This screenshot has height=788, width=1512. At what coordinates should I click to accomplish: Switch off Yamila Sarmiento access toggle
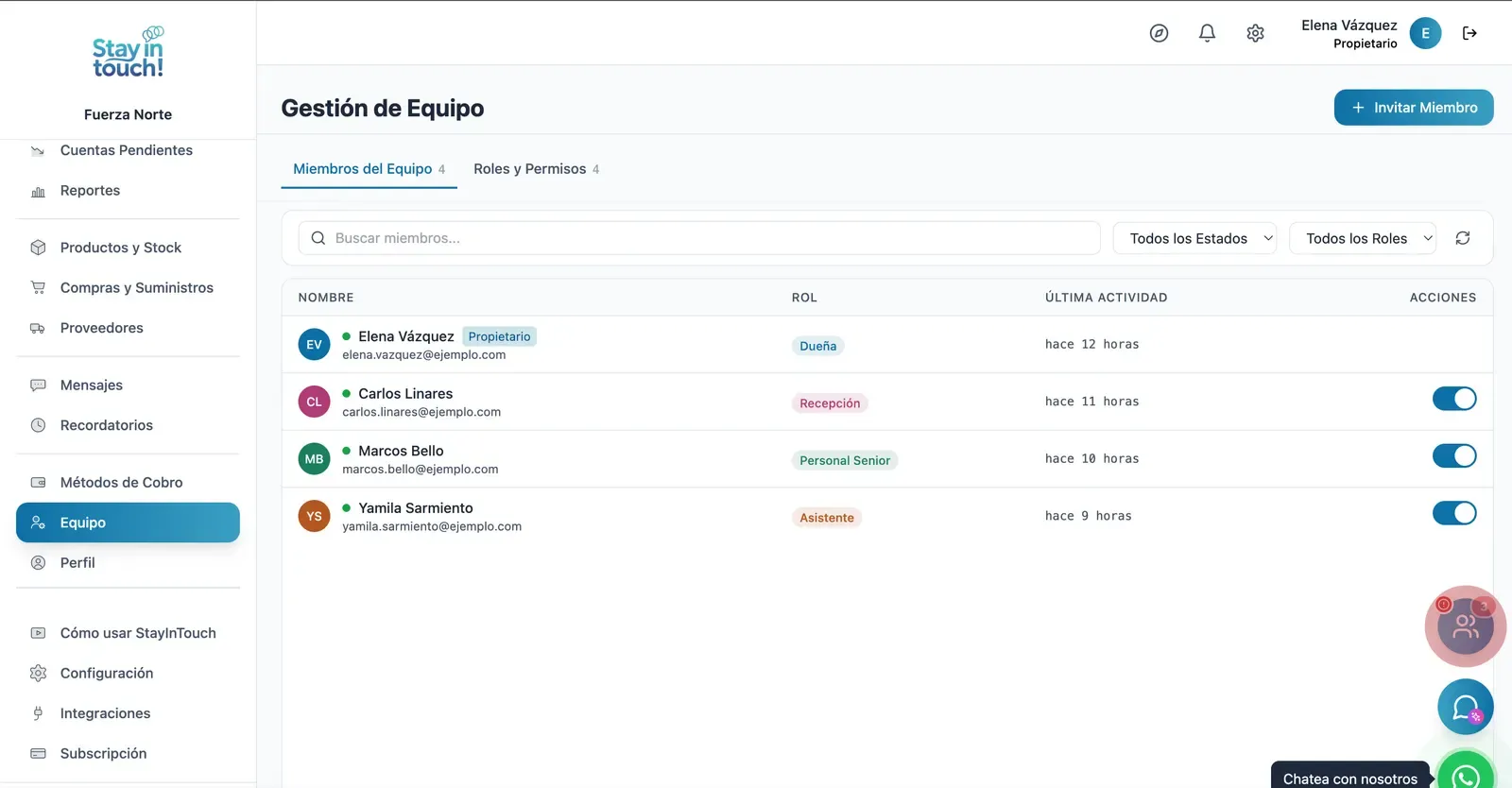[1454, 513]
